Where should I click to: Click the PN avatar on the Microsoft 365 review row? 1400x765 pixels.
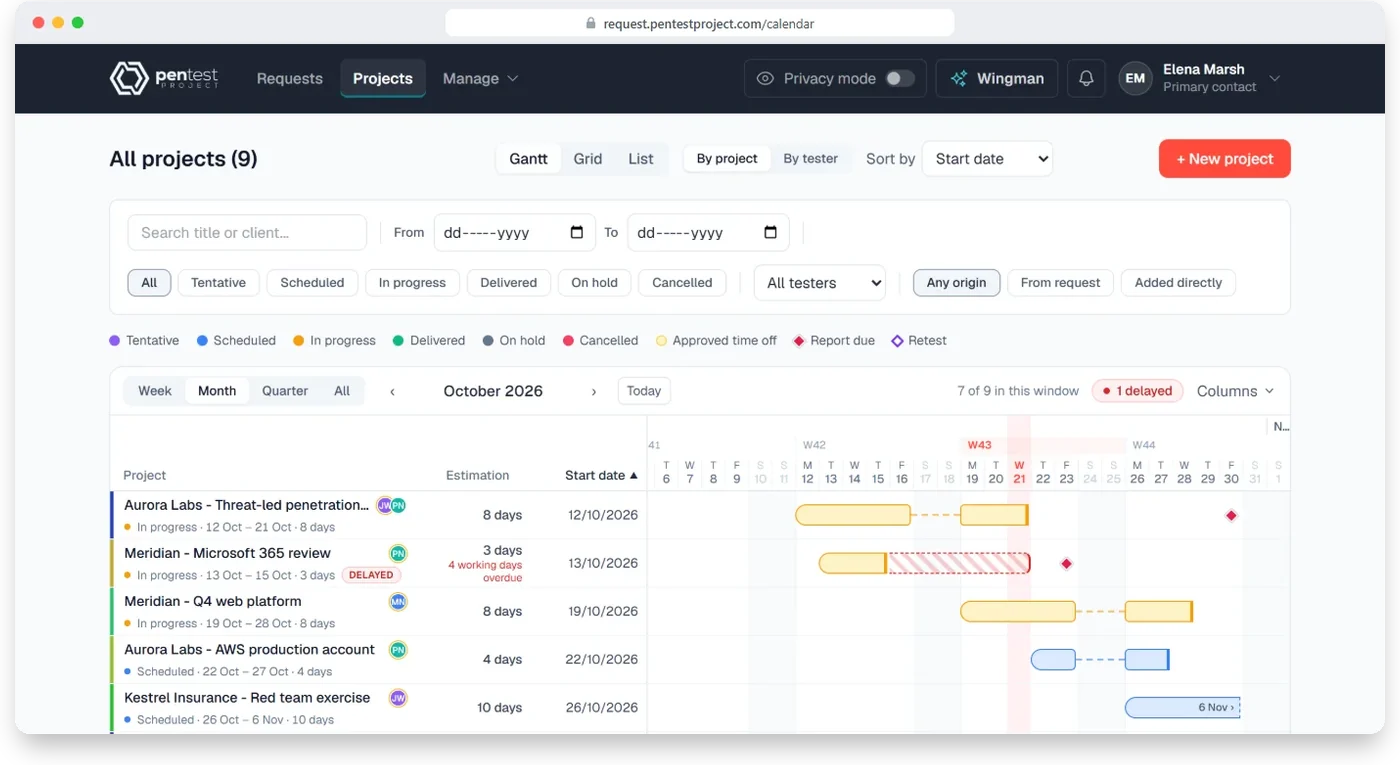point(398,553)
